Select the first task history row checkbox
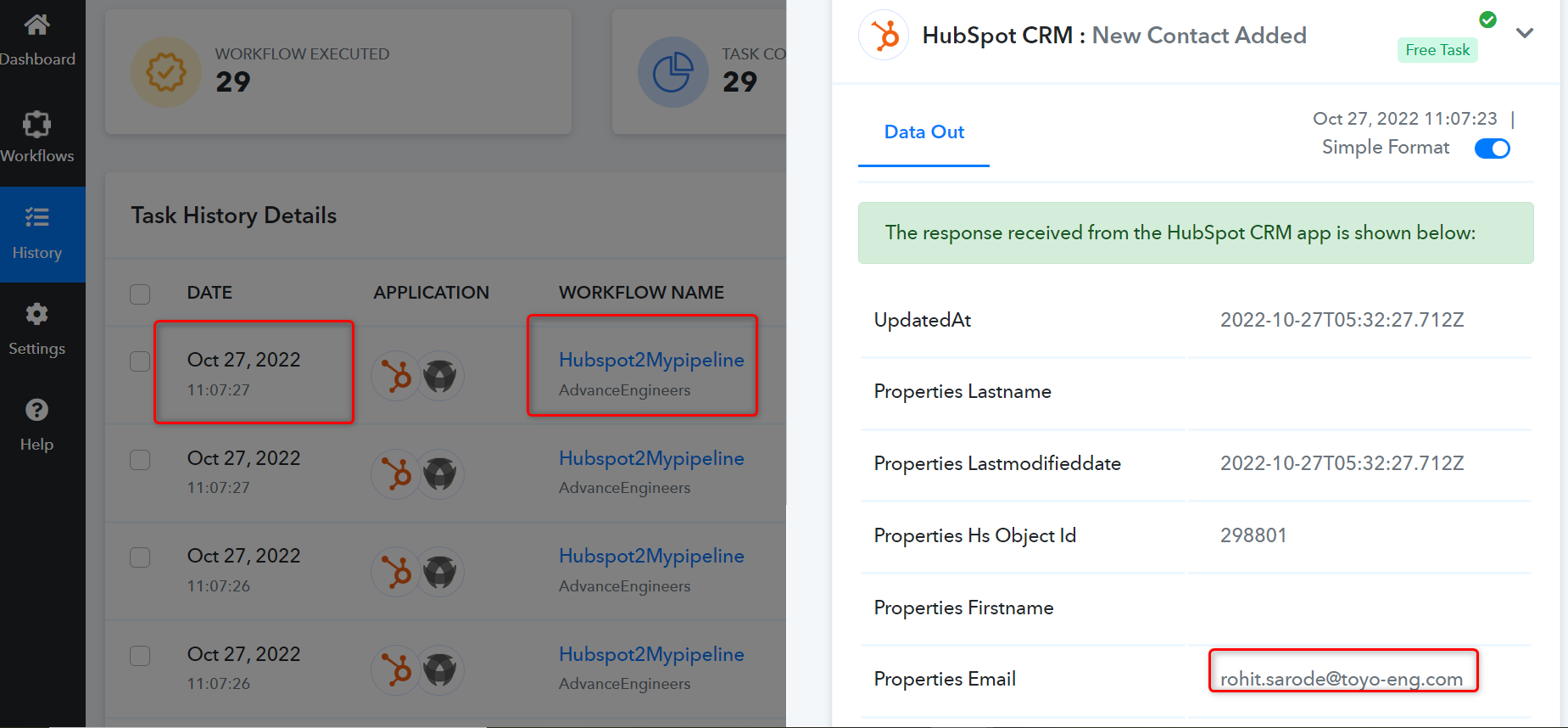Screen dimensions: 1568x728 point(140,361)
